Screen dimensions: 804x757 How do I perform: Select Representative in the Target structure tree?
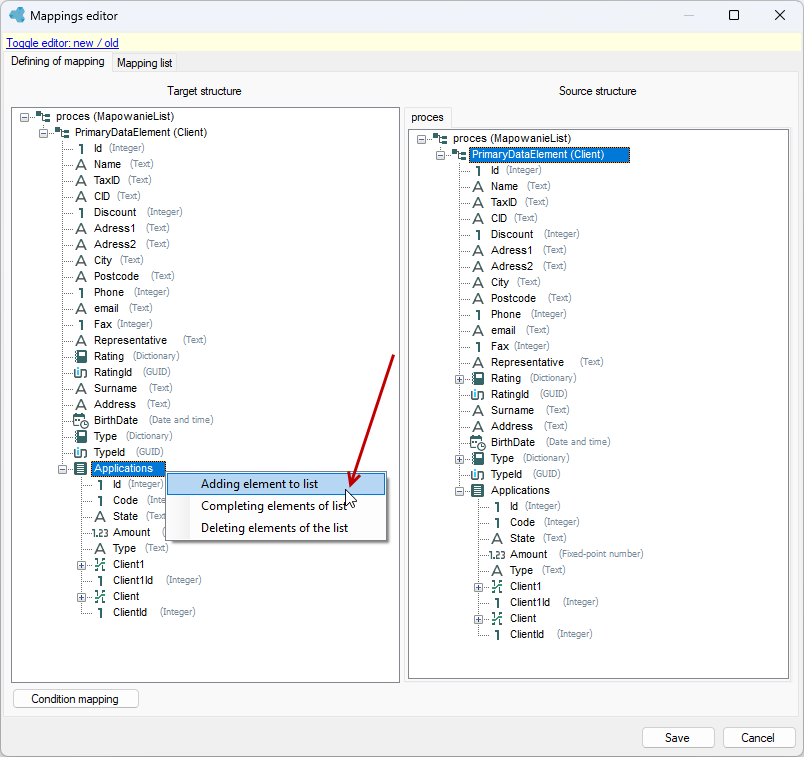(x=130, y=341)
